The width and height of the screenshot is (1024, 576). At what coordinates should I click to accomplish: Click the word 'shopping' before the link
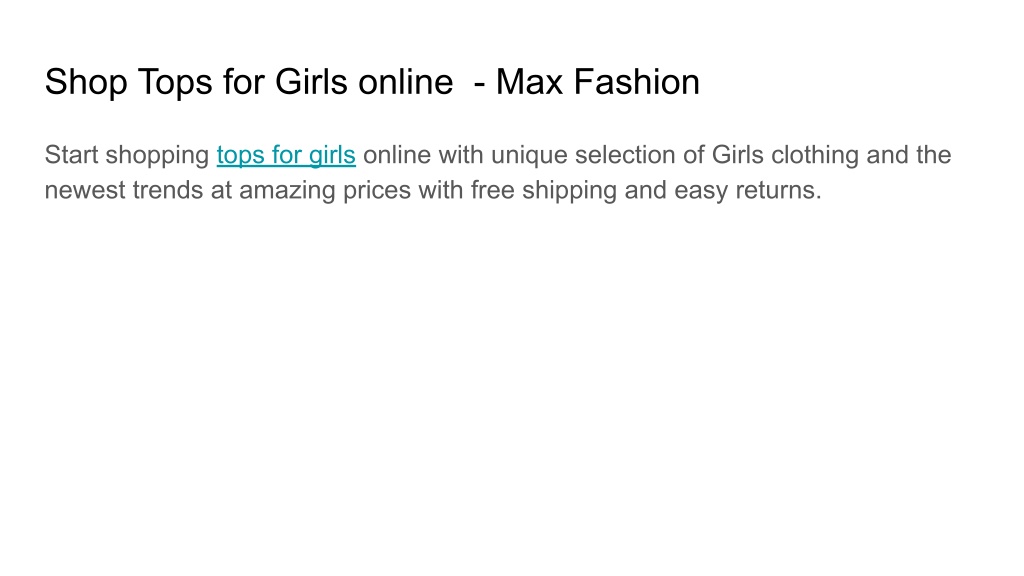click(157, 155)
